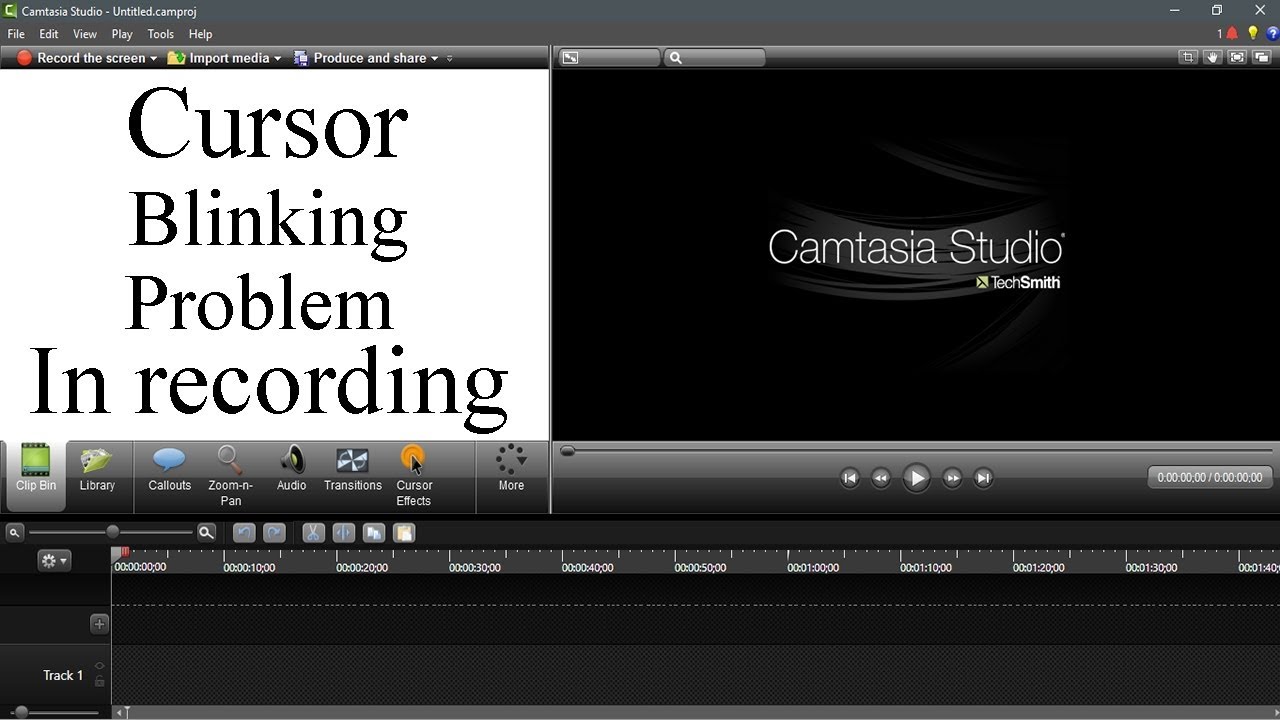
Task: Click the timeline playhead marker
Action: tap(125, 552)
